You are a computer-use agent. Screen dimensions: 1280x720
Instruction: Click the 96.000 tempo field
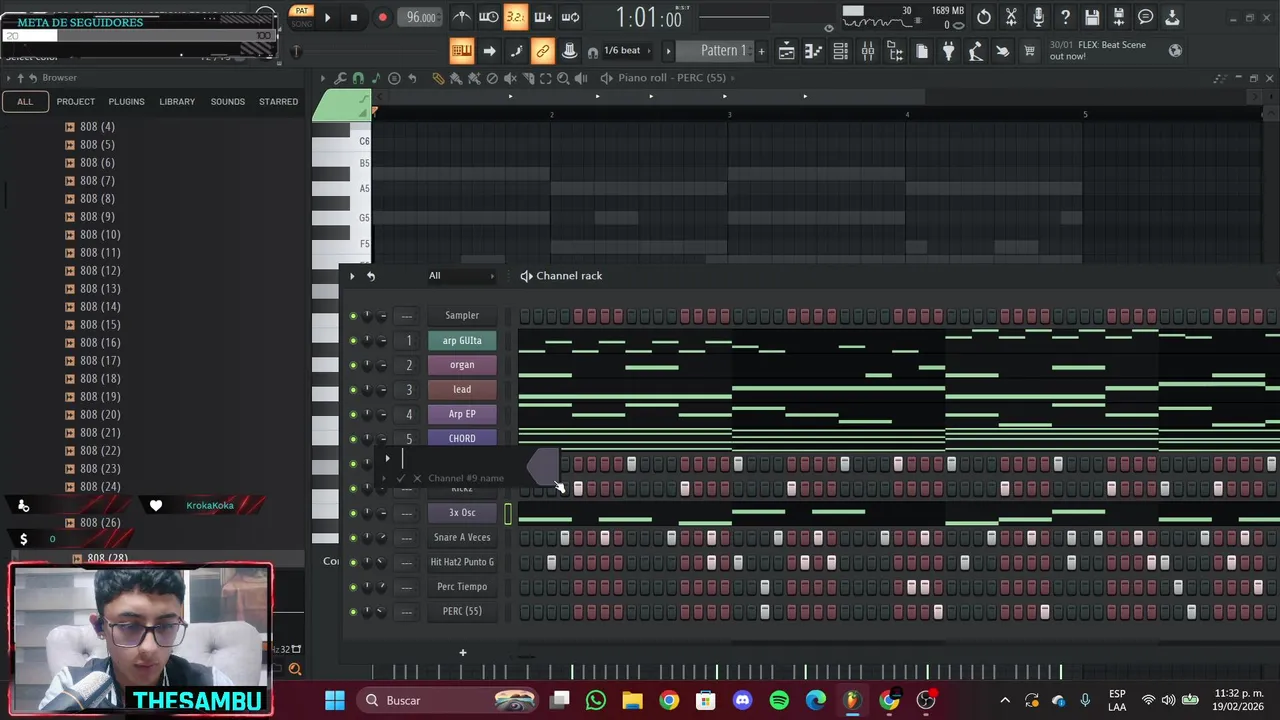point(421,17)
